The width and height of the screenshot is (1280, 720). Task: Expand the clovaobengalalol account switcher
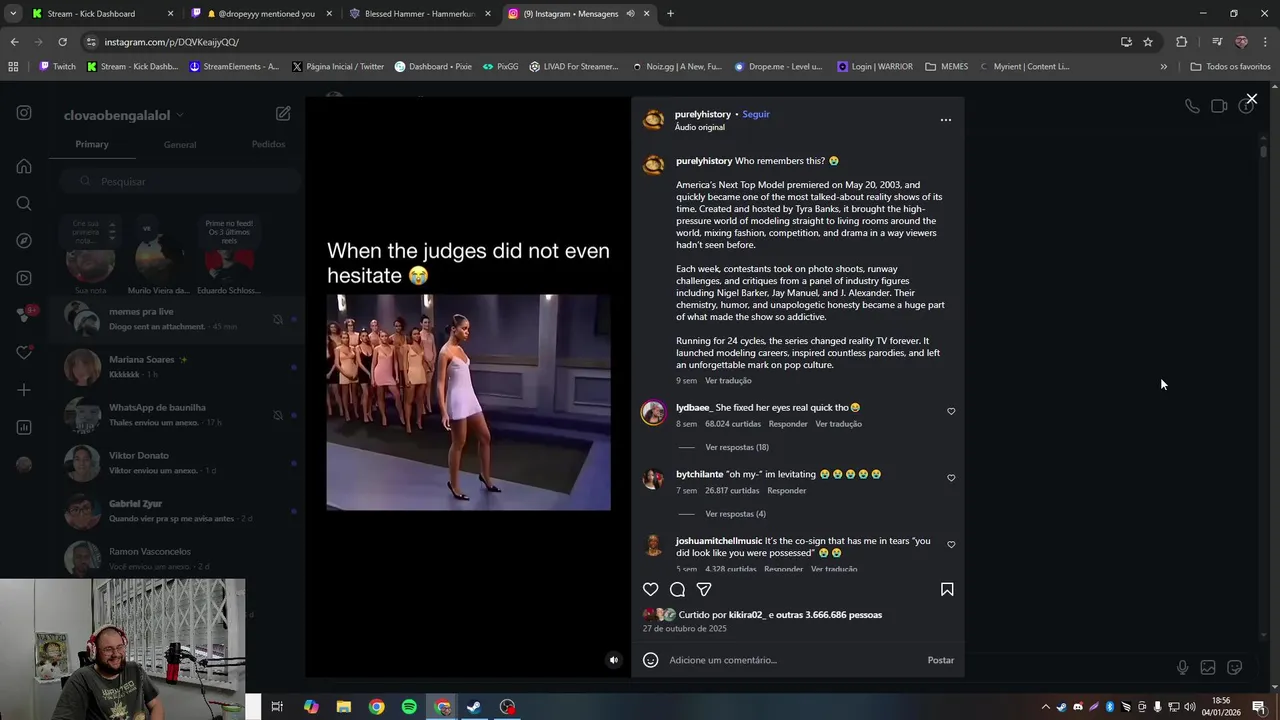pos(124,116)
